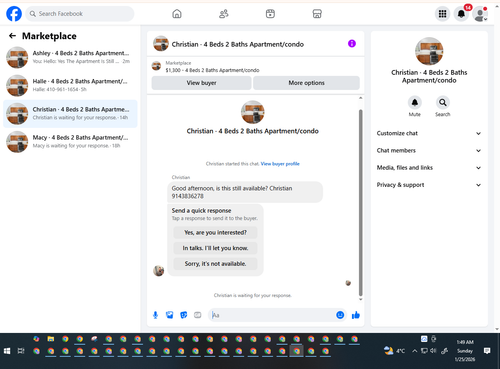Choose a GIF icon in composer
Image resolution: width=500 pixels, height=369 pixels.
coord(198,315)
